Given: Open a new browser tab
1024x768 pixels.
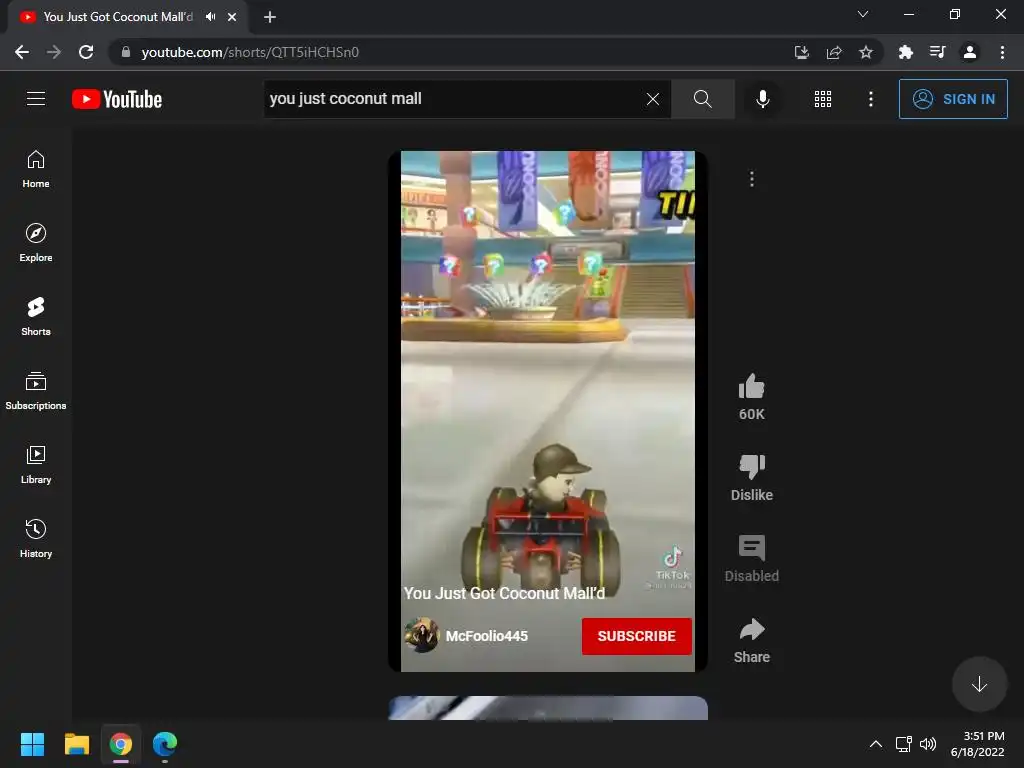Looking at the screenshot, I should pyautogui.click(x=270, y=17).
